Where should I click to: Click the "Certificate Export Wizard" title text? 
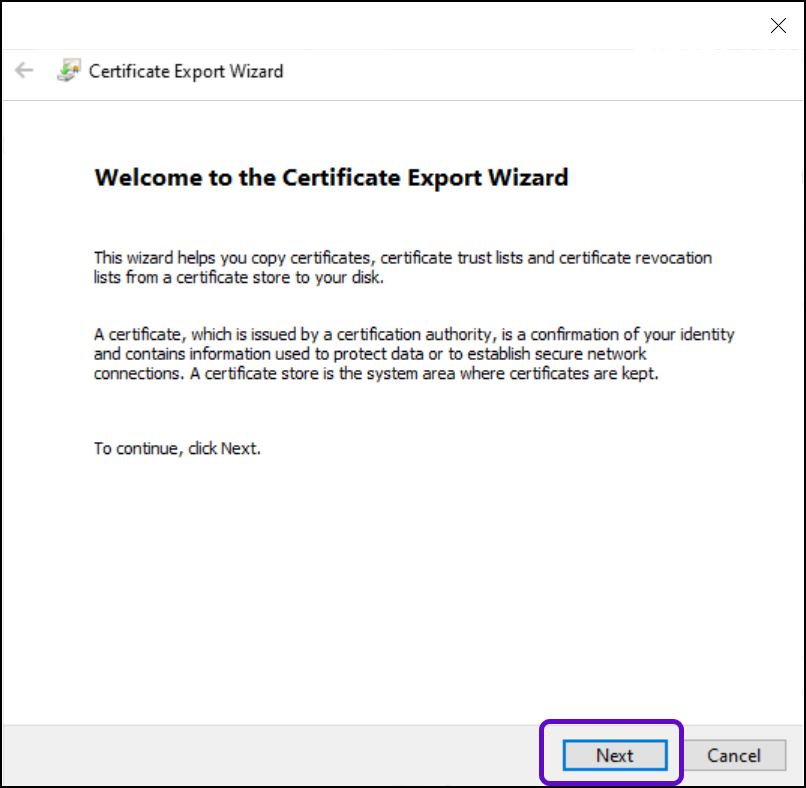tap(186, 71)
